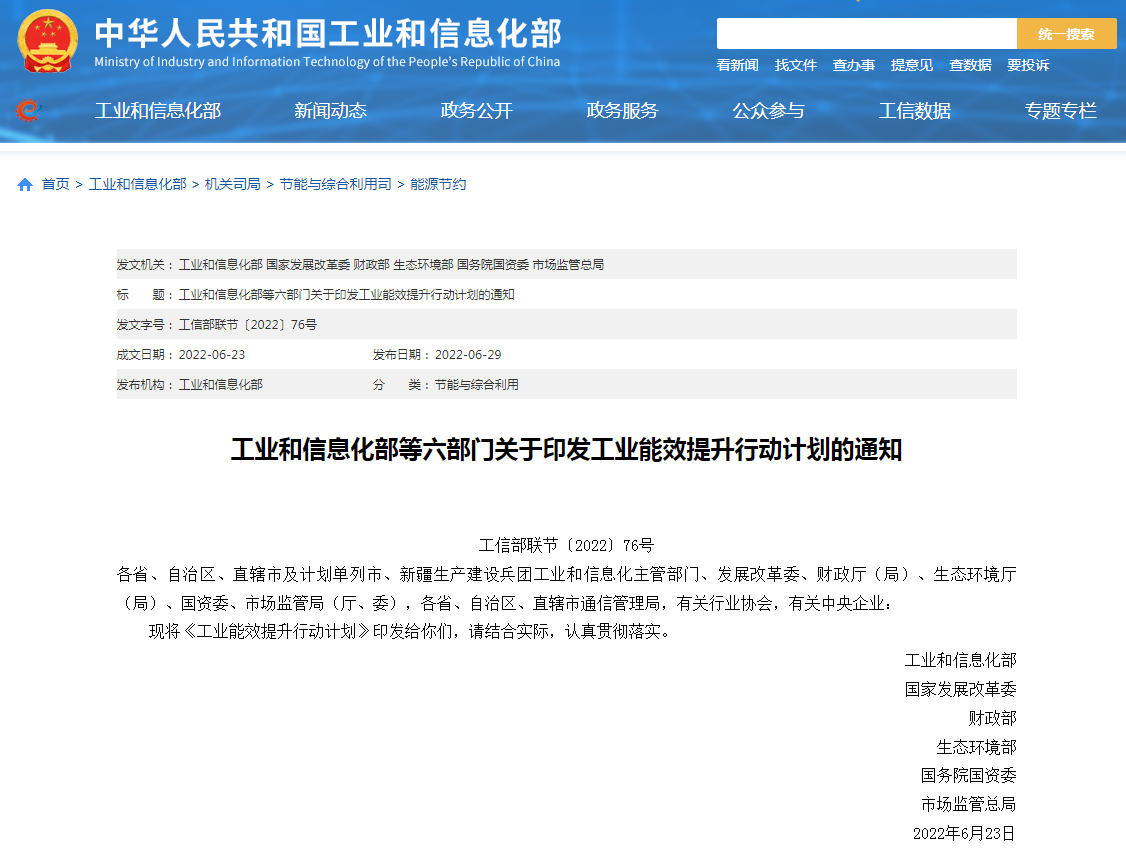The image size is (1126, 867).
Task: Open the 专题专栏 menu item
Action: pos(1061,111)
